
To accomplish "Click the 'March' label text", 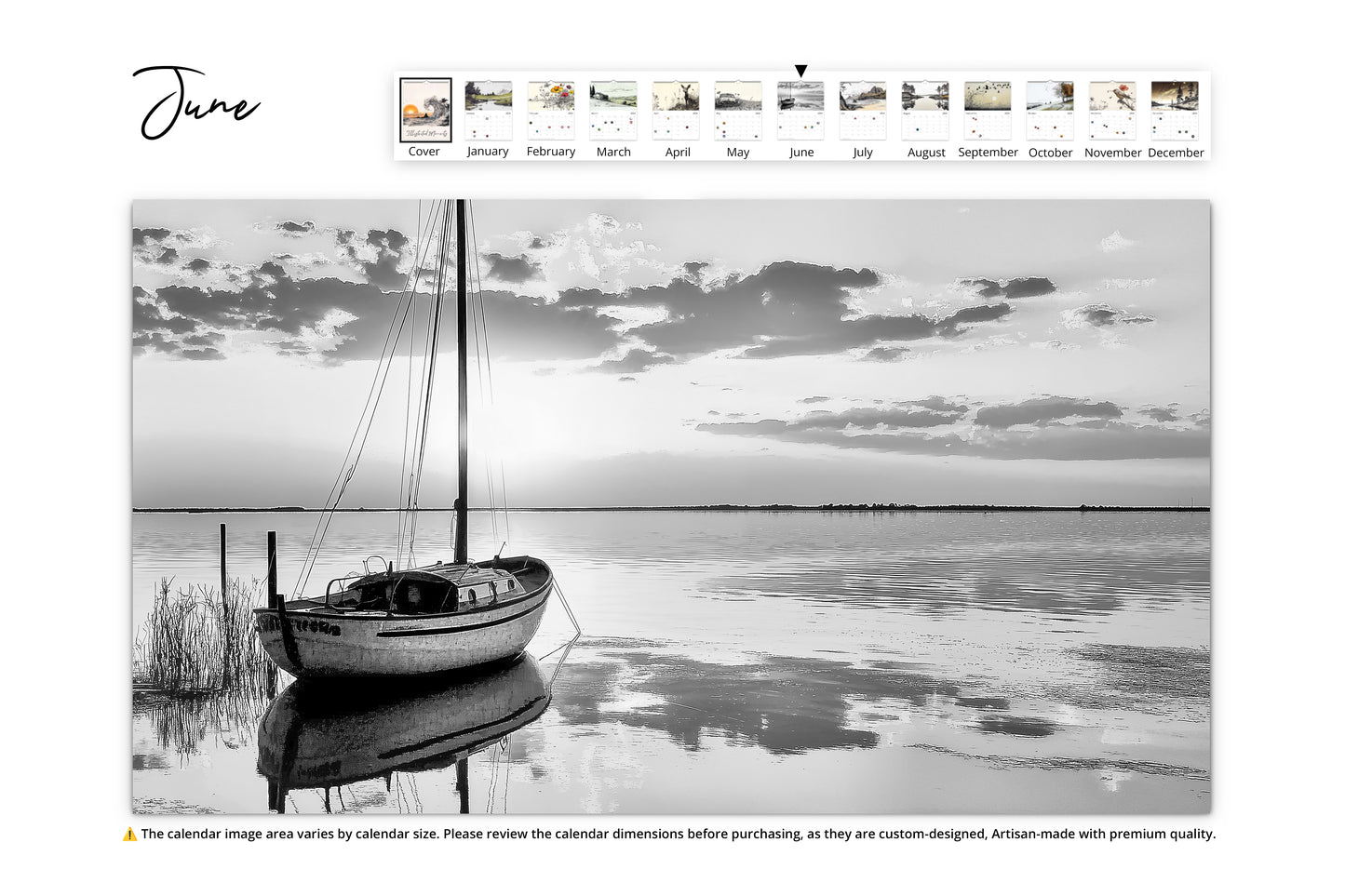I will pos(613,152).
